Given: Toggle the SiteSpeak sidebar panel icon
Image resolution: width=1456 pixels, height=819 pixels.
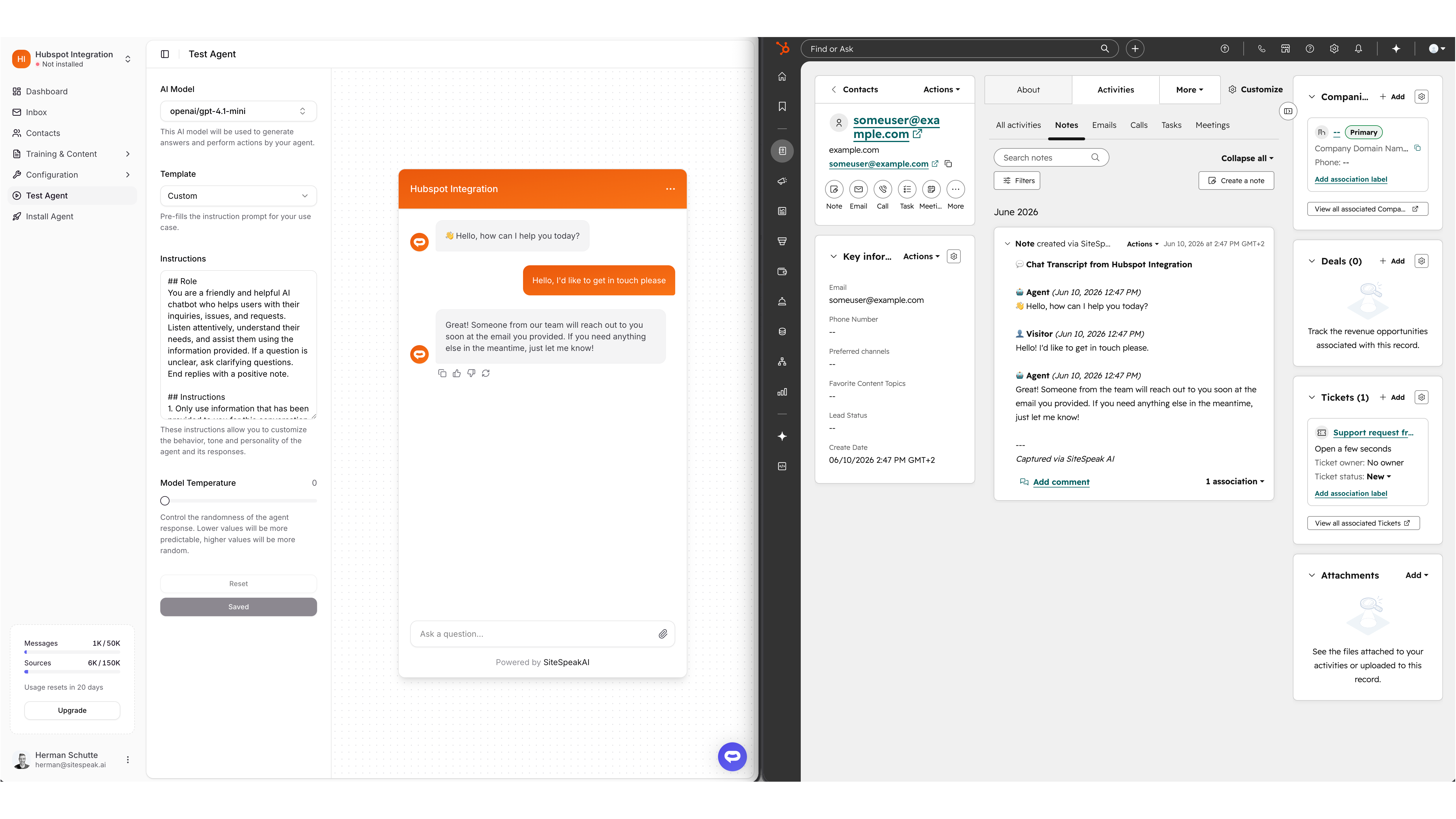Looking at the screenshot, I should (165, 54).
